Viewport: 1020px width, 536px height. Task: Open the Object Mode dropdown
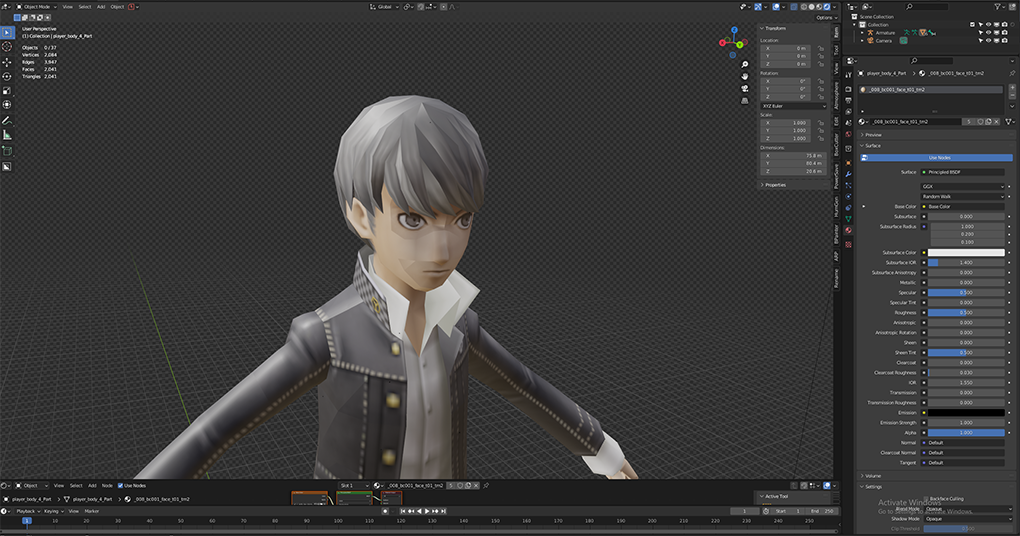pyautogui.click(x=35, y=7)
